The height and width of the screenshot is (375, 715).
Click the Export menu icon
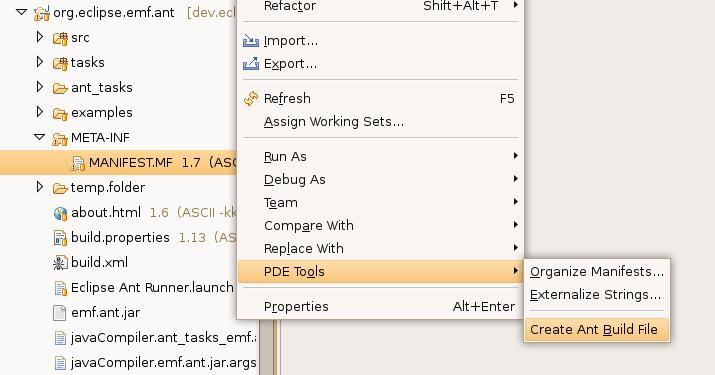(251, 63)
